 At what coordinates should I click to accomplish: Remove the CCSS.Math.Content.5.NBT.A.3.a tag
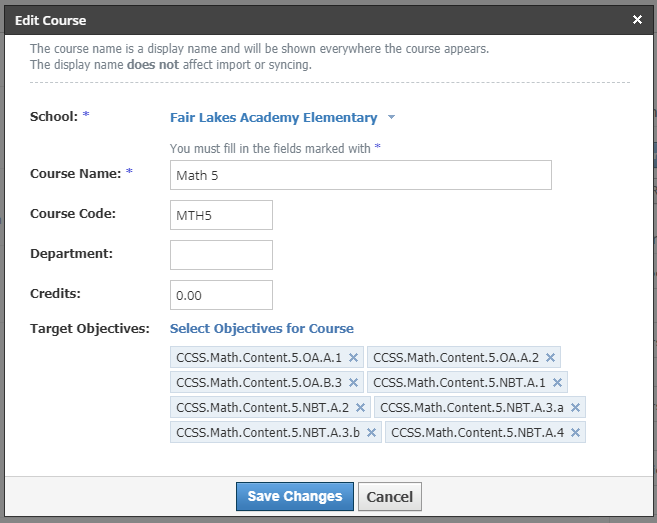pyautogui.click(x=575, y=408)
